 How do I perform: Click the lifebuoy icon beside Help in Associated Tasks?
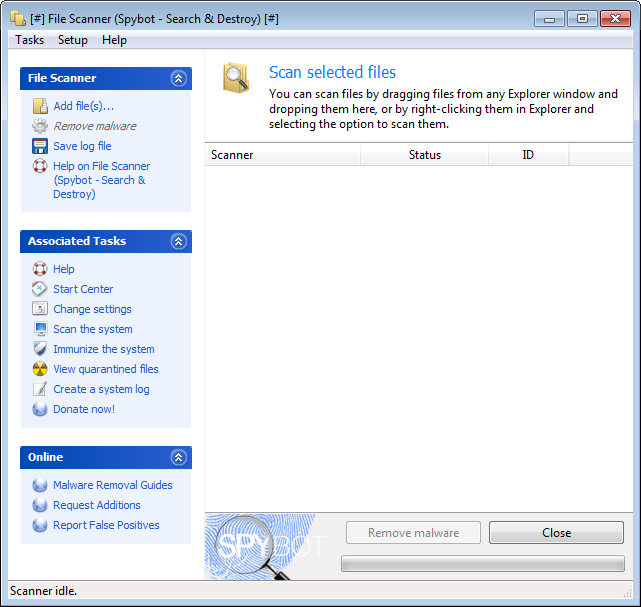click(40, 269)
